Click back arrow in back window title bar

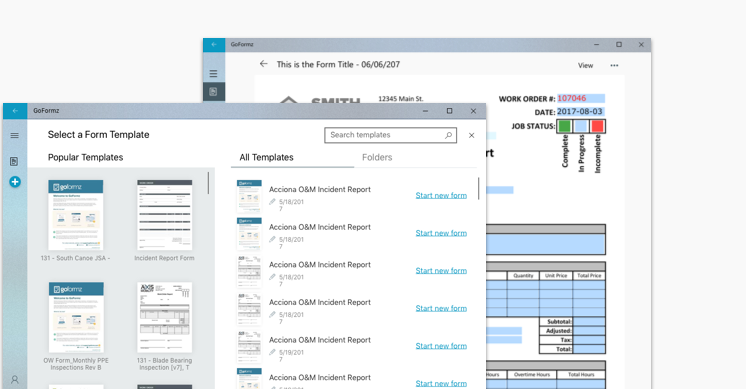point(214,45)
